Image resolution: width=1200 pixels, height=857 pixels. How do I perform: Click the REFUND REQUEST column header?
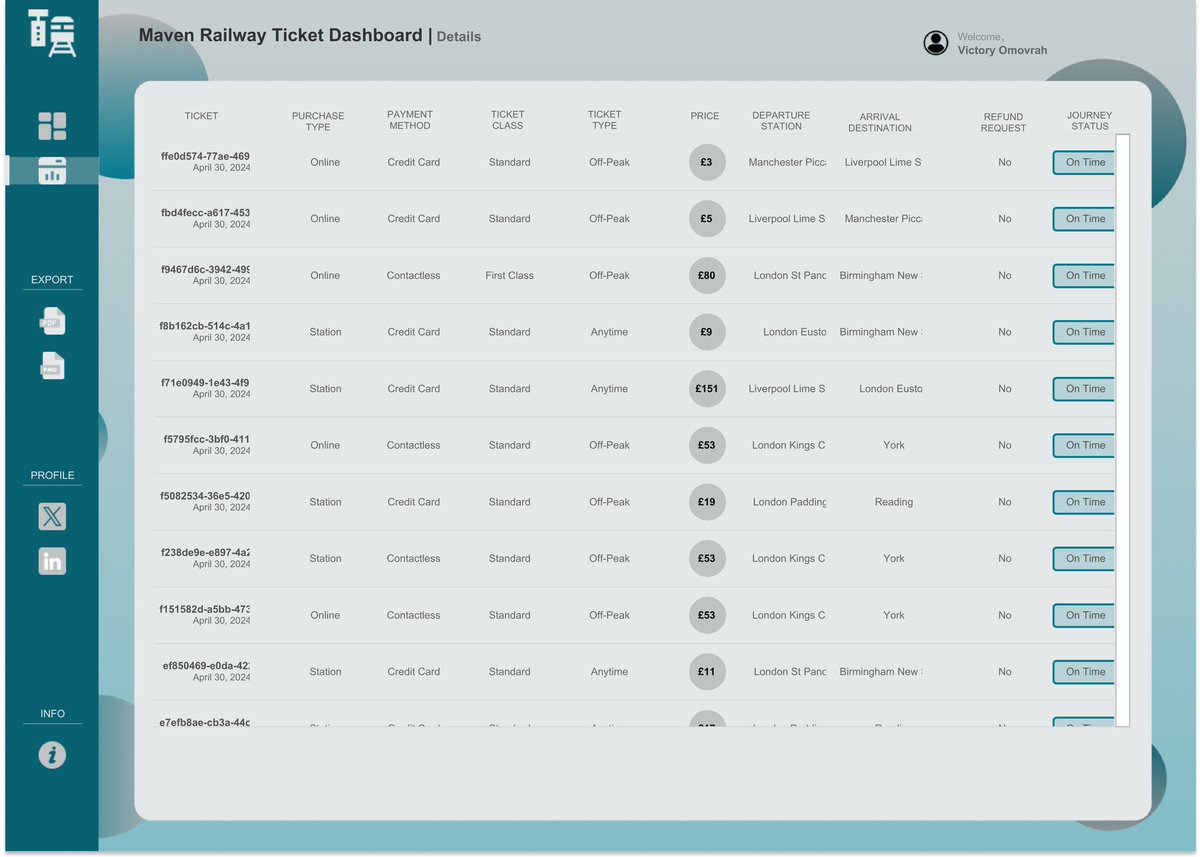tap(1004, 122)
